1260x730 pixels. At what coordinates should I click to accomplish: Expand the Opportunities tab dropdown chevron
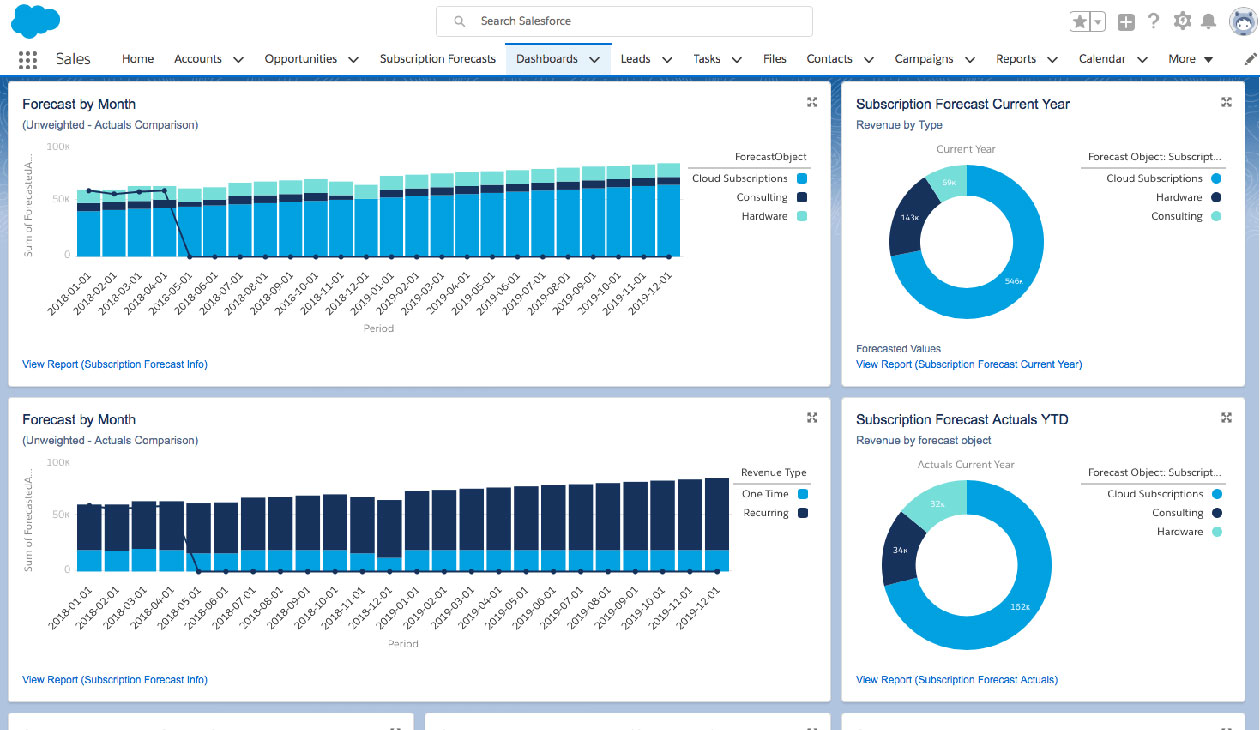pyautogui.click(x=353, y=60)
